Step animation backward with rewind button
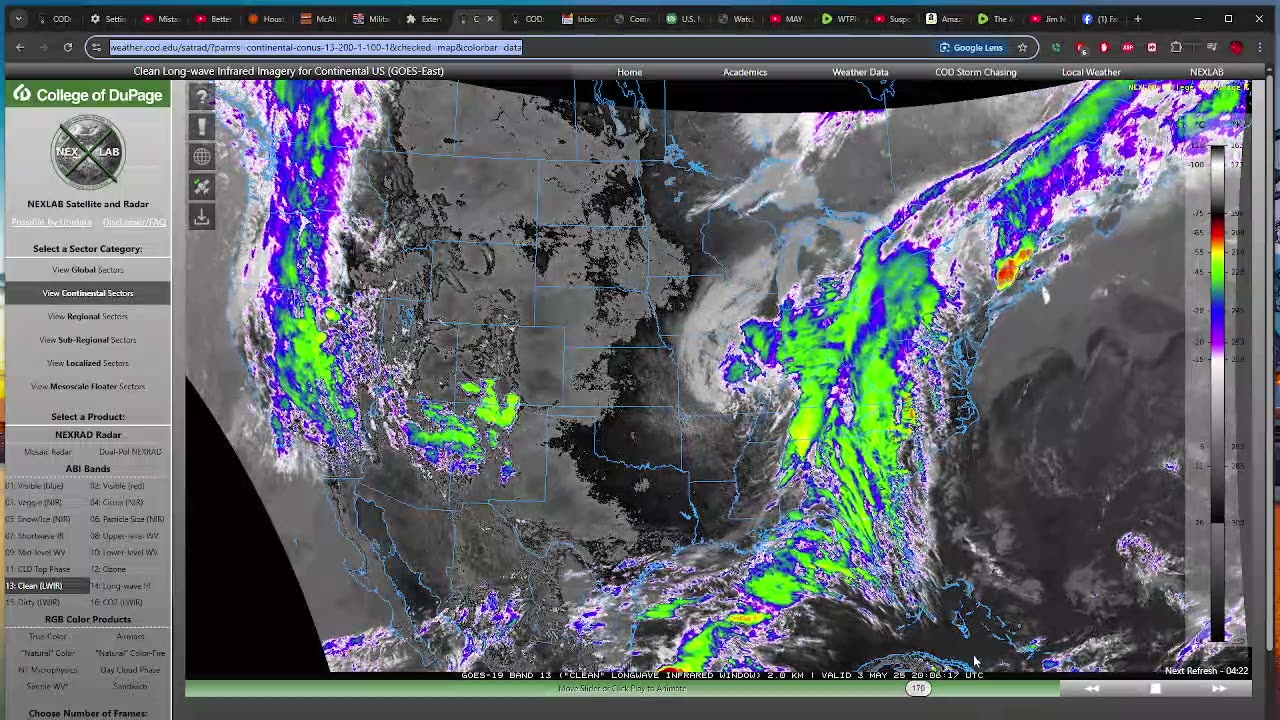Image resolution: width=1280 pixels, height=720 pixels. click(x=1092, y=688)
